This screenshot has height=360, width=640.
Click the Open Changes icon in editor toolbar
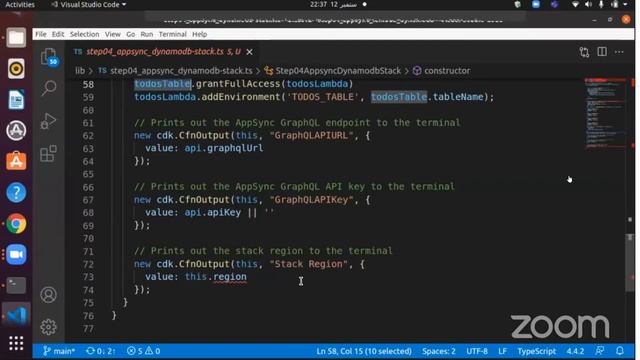tap(584, 52)
